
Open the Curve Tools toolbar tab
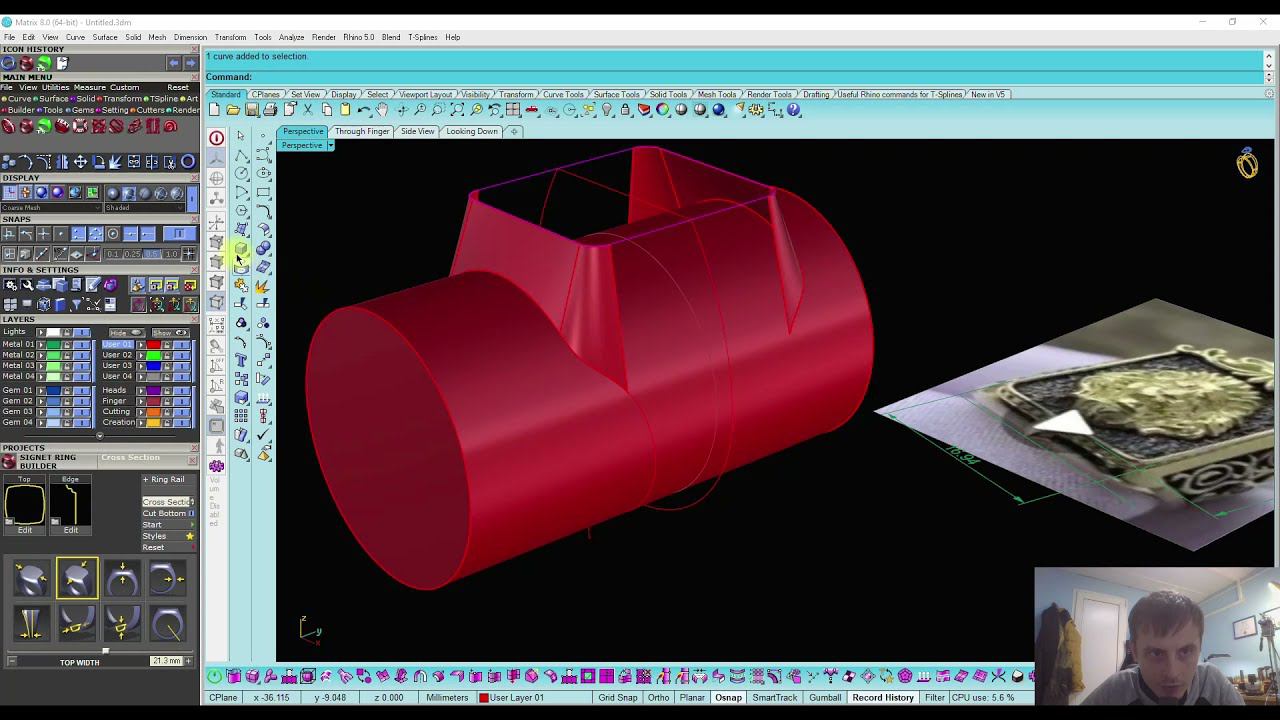(563, 94)
